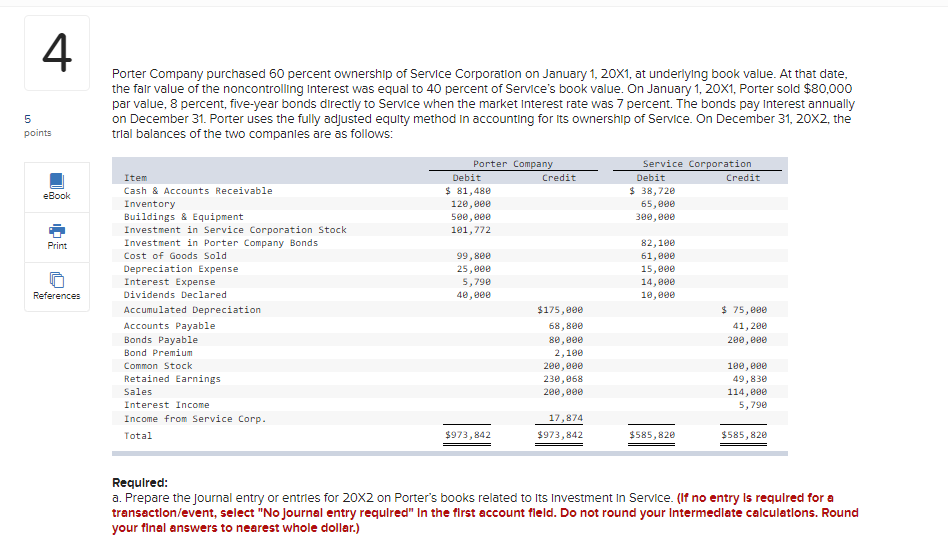Click the 'Service Corporation' column header

[696, 164]
